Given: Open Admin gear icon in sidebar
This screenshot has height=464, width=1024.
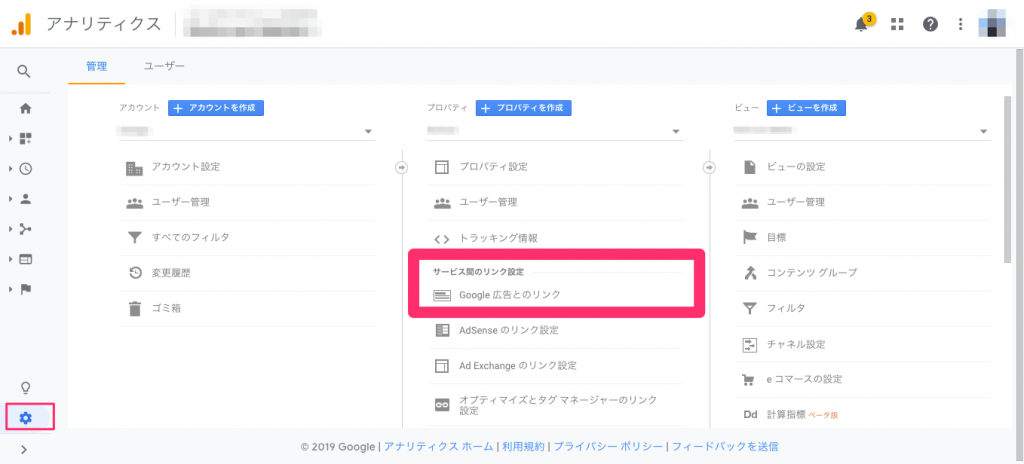Looking at the screenshot, I should [x=25, y=418].
